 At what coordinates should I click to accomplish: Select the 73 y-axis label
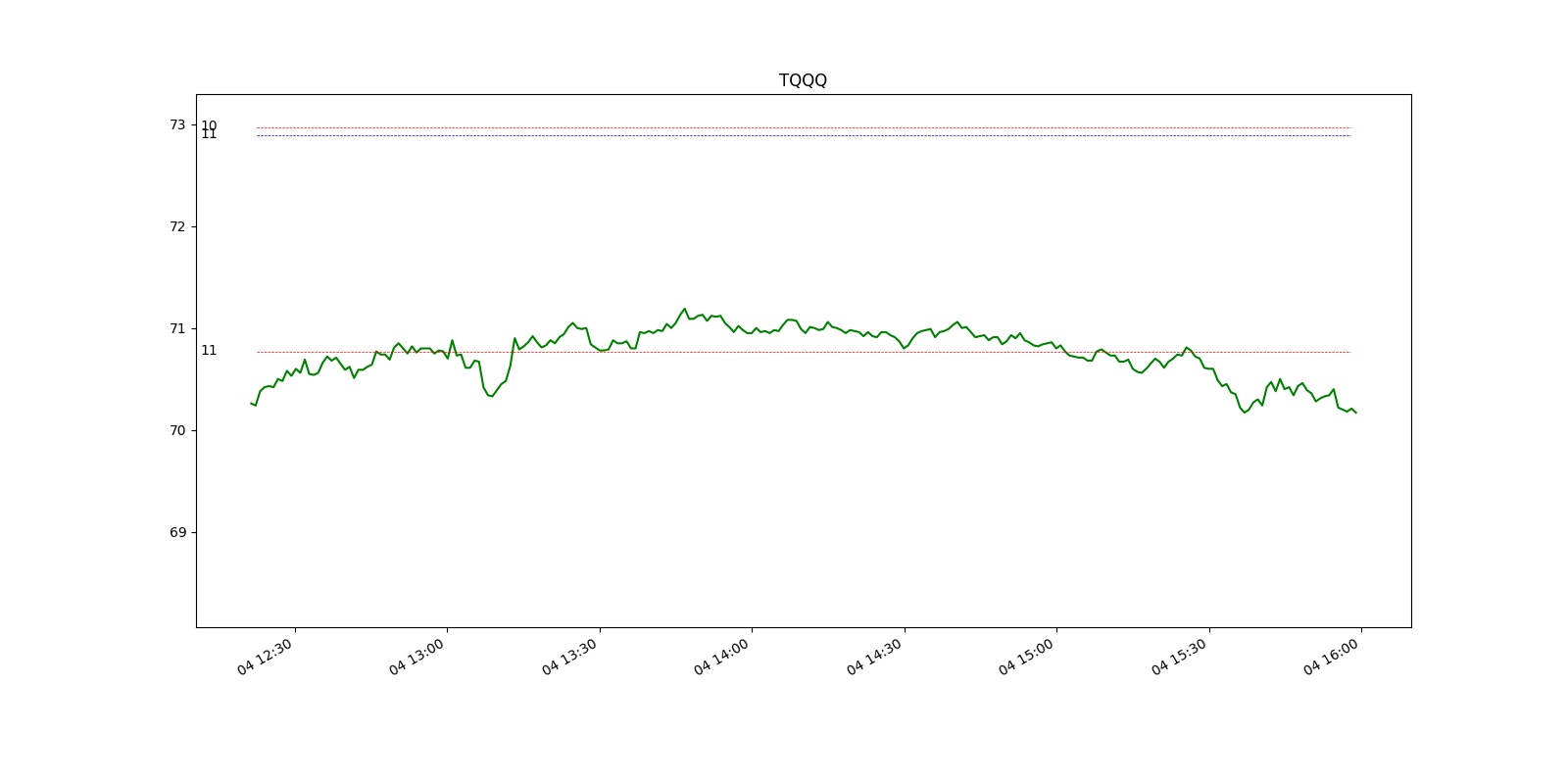(177, 124)
